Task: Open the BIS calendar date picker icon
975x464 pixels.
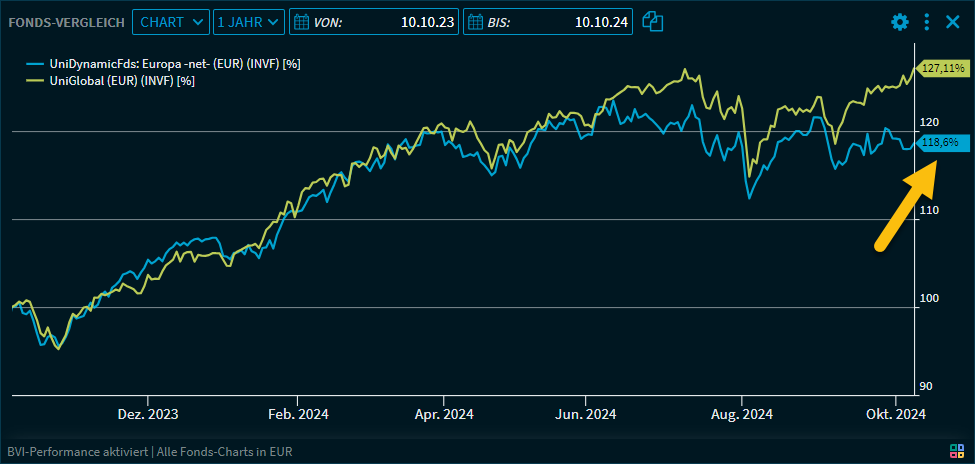Action: click(474, 22)
